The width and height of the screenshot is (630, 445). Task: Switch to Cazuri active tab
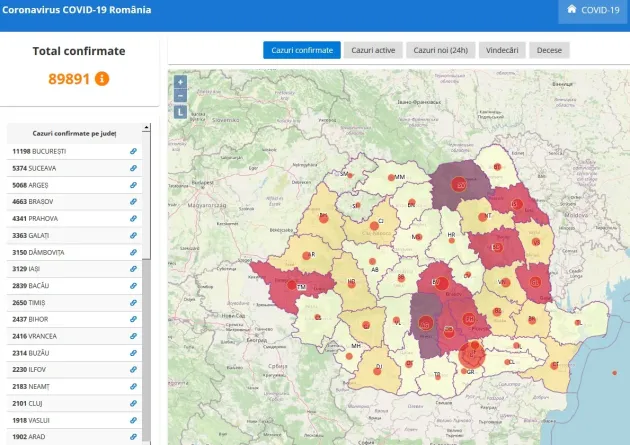(373, 50)
